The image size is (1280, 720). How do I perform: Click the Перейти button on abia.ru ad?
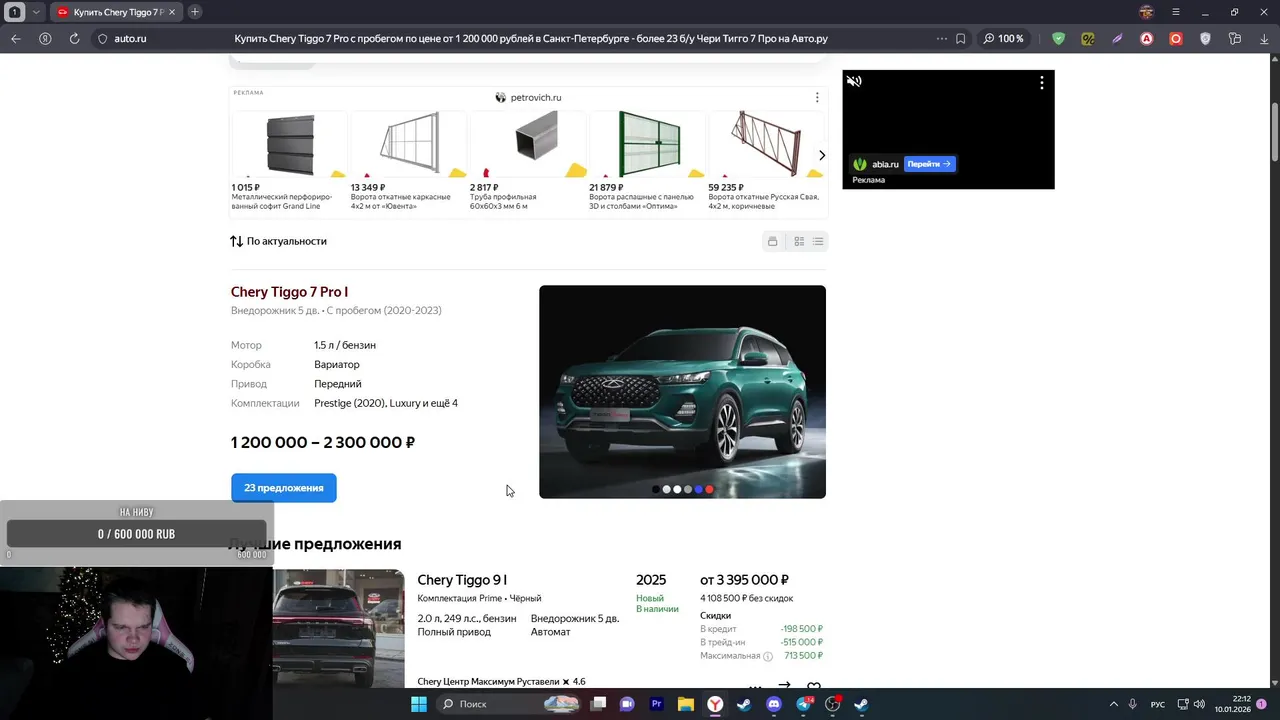click(930, 164)
